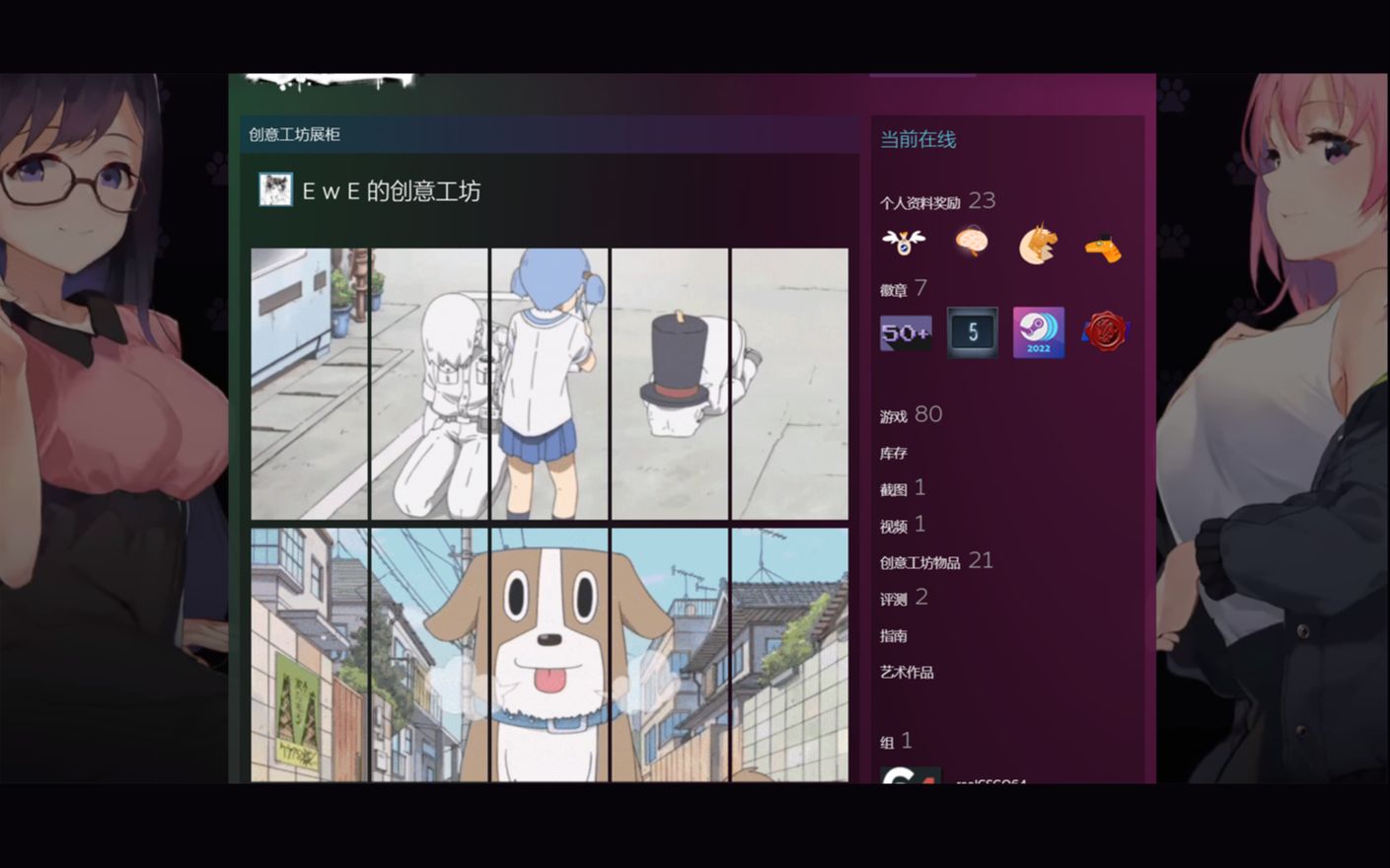Open workshop thumbnail with kneeling white-coat figure
The image size is (1390, 868).
point(429,384)
